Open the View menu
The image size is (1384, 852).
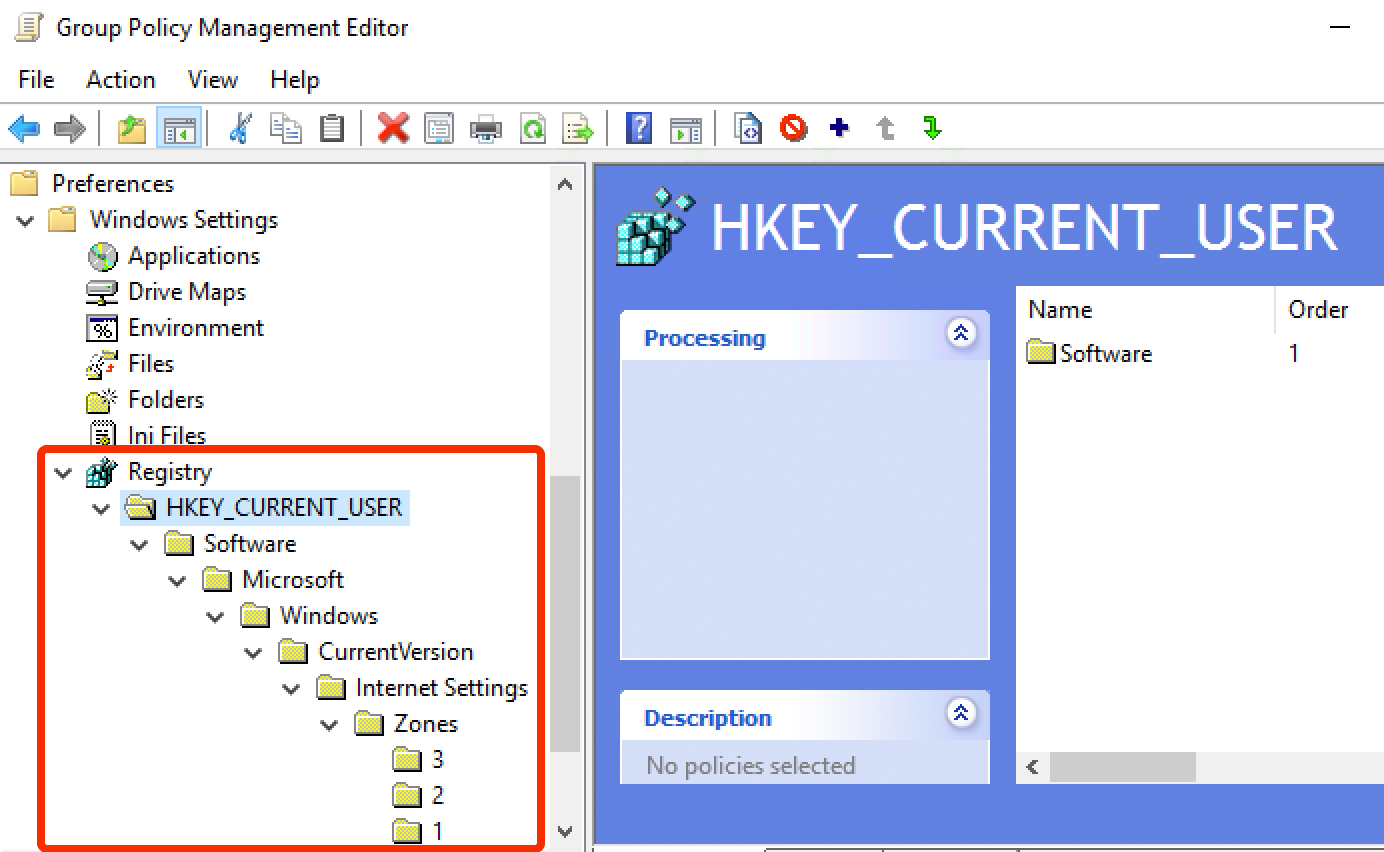[213, 80]
